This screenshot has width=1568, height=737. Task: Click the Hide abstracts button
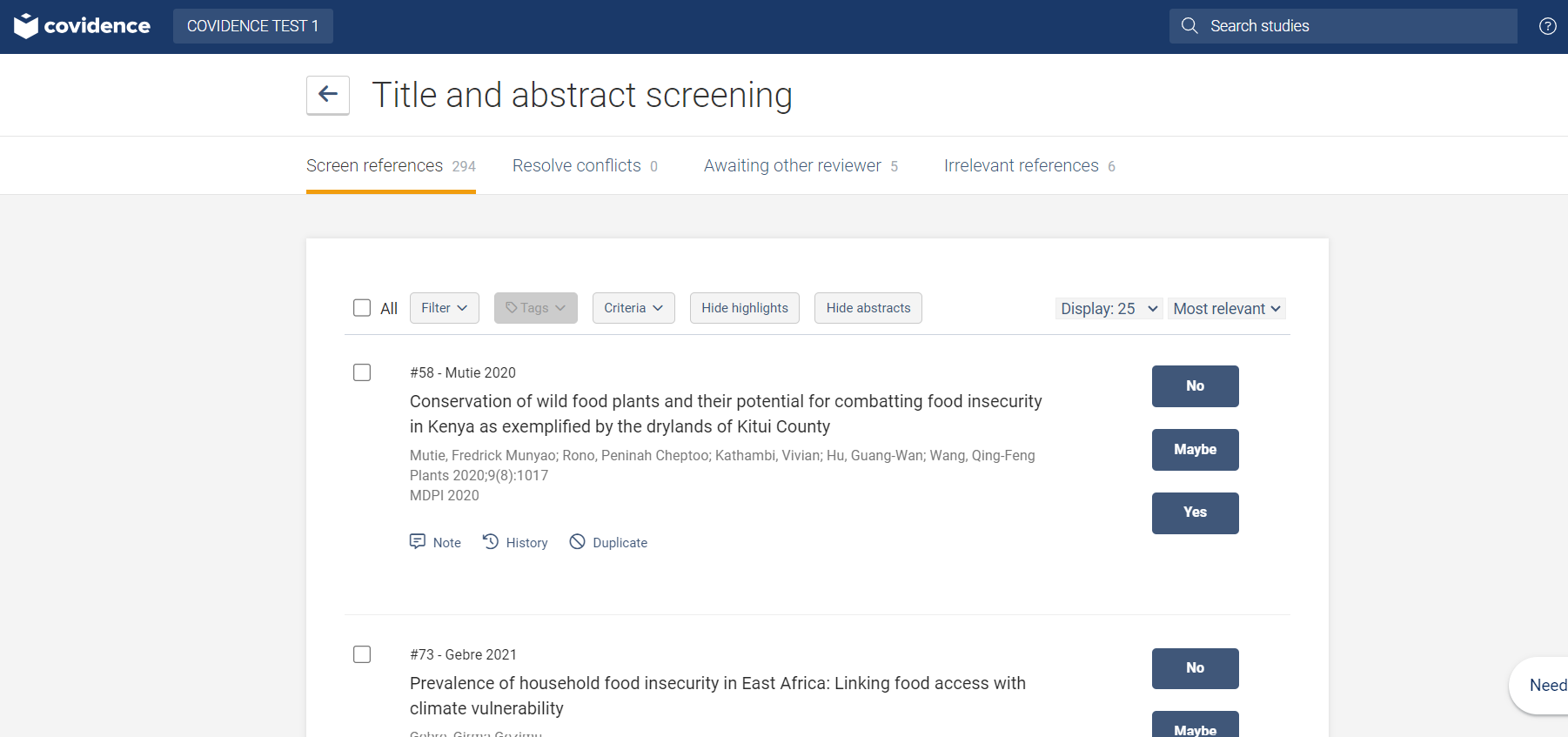[868, 308]
